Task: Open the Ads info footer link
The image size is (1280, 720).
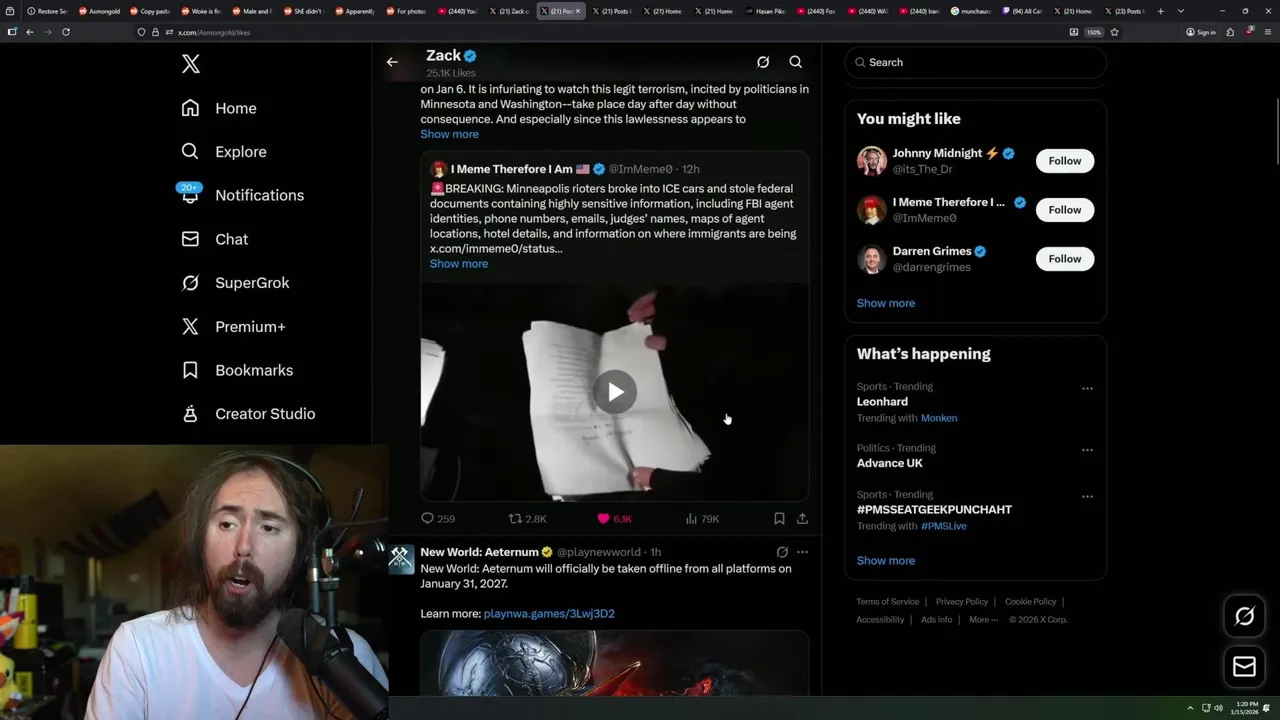Action: click(x=937, y=620)
